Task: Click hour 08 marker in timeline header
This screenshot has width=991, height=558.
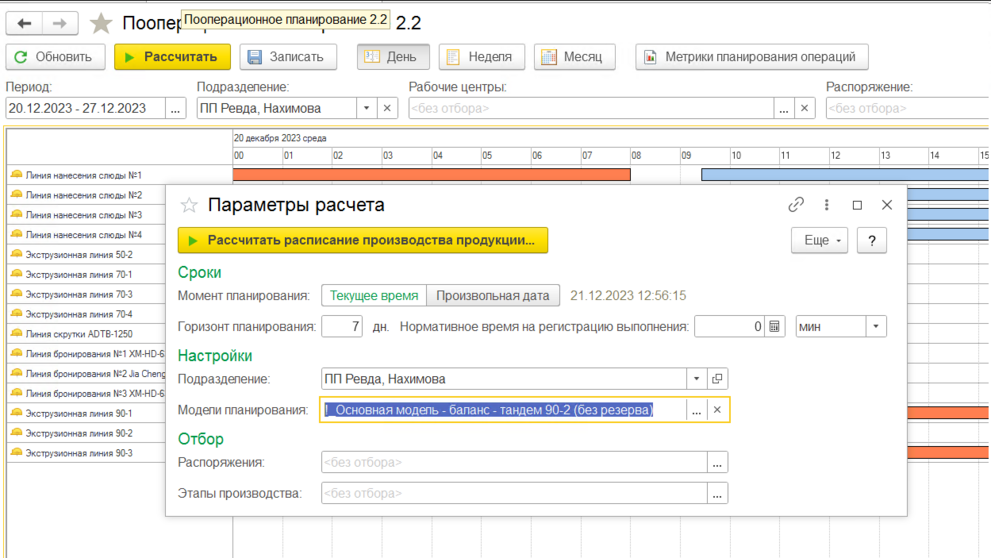Action: point(636,155)
